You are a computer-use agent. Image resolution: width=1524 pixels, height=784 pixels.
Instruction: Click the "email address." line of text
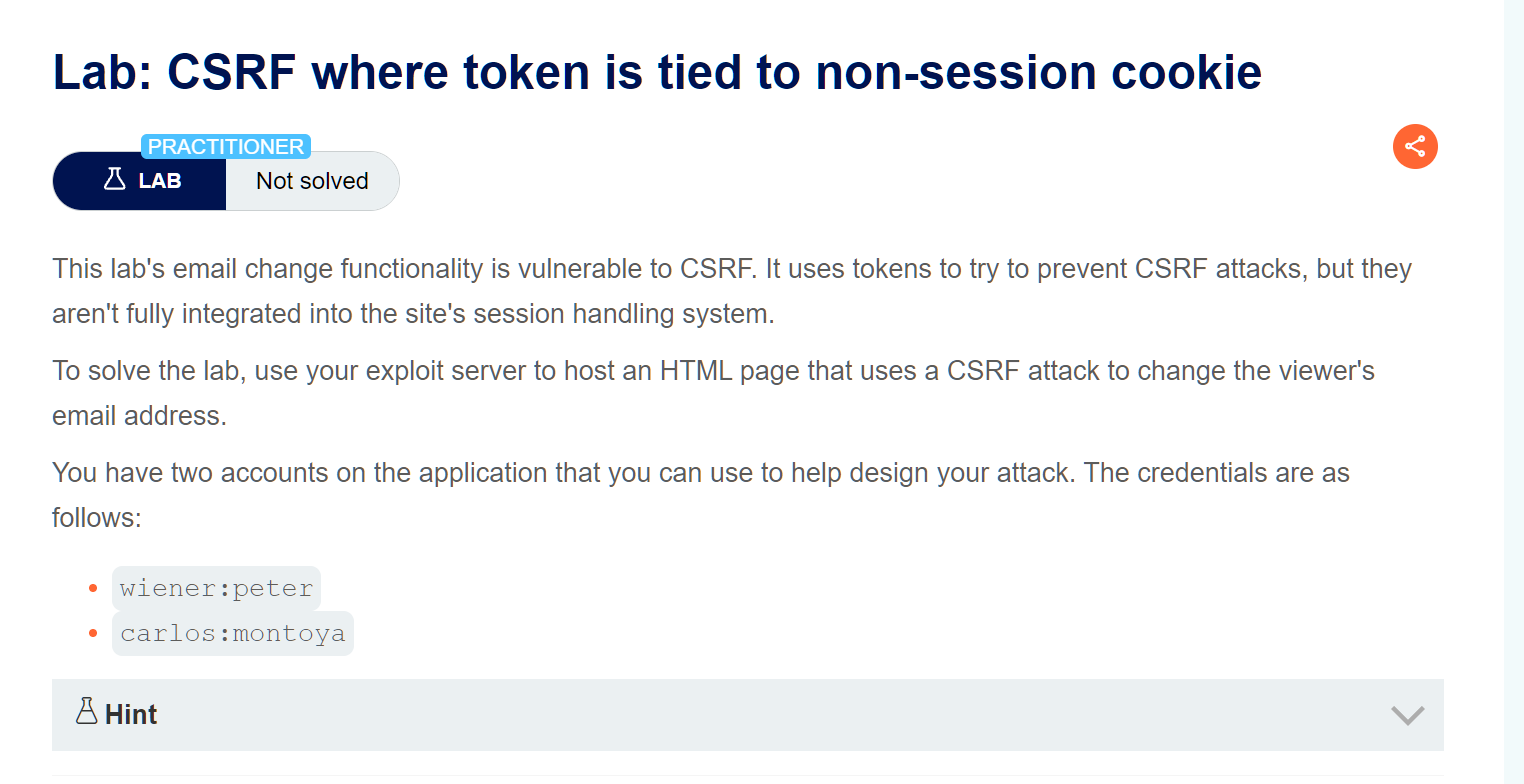[140, 415]
